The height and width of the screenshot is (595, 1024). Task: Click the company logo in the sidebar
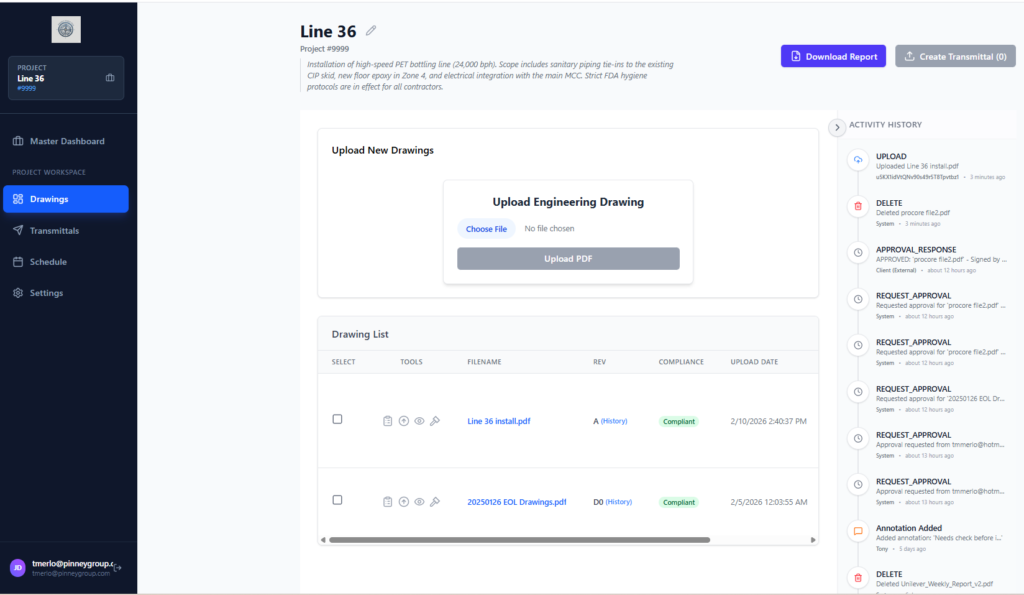(66, 30)
